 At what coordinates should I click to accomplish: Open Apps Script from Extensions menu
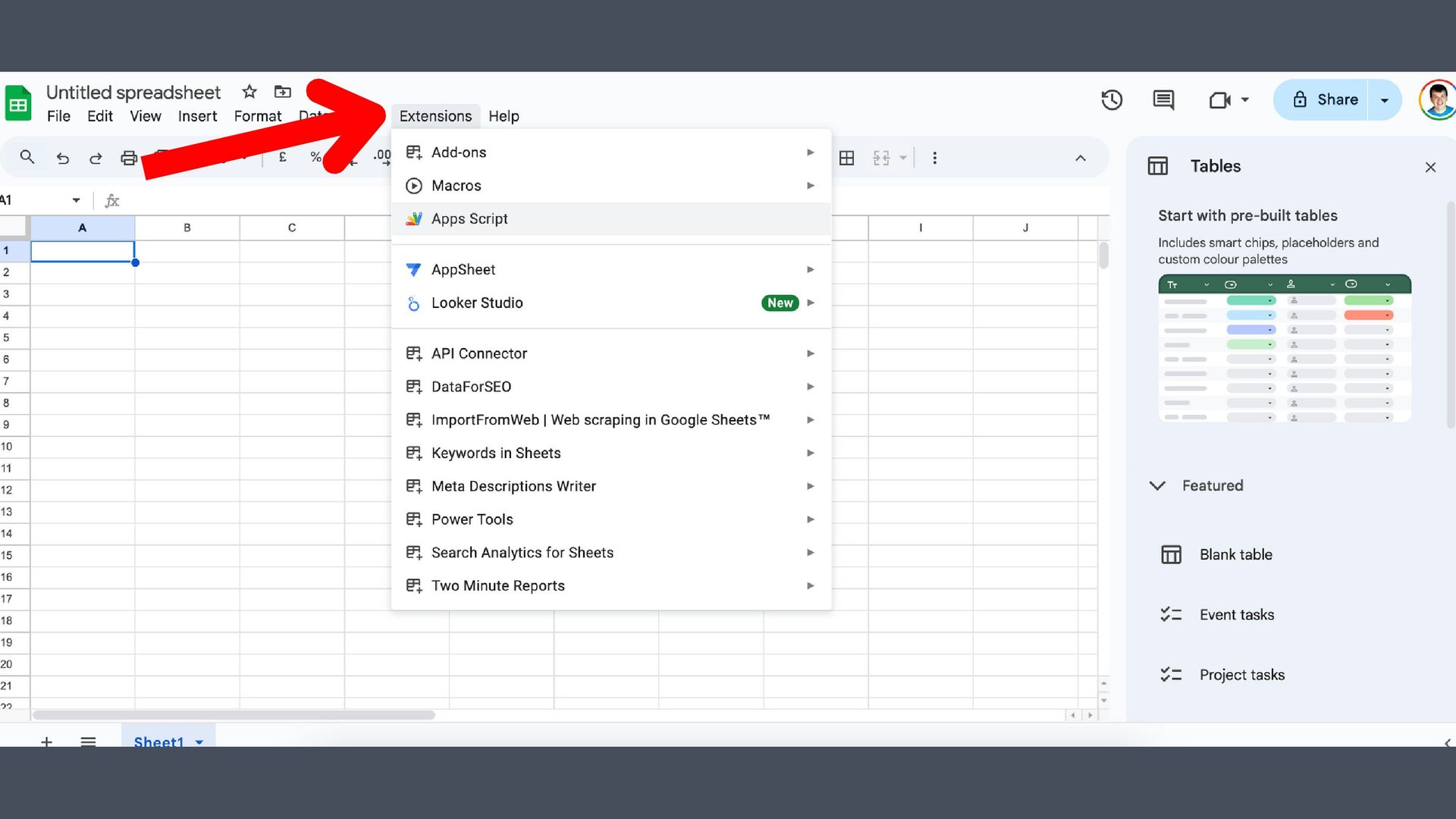click(469, 219)
